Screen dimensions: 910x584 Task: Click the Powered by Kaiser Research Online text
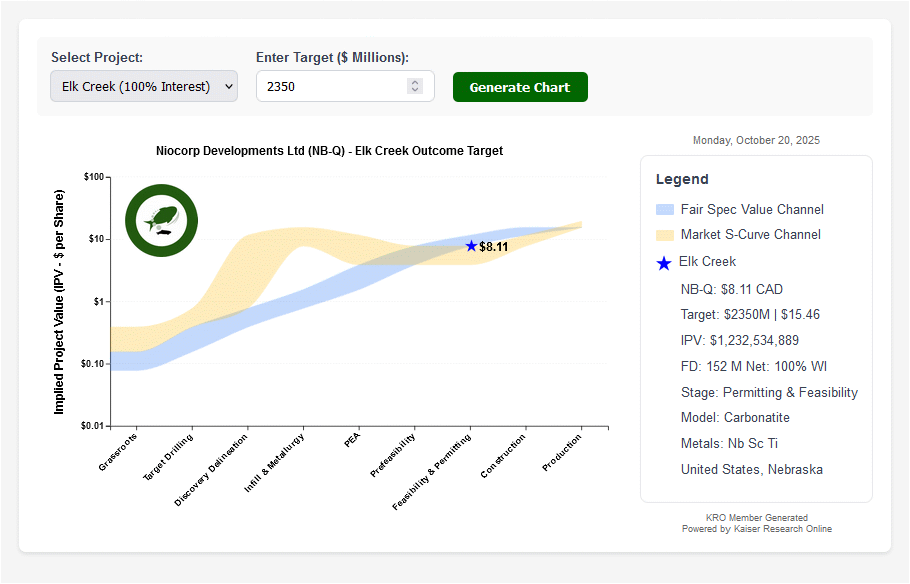pyautogui.click(x=757, y=529)
